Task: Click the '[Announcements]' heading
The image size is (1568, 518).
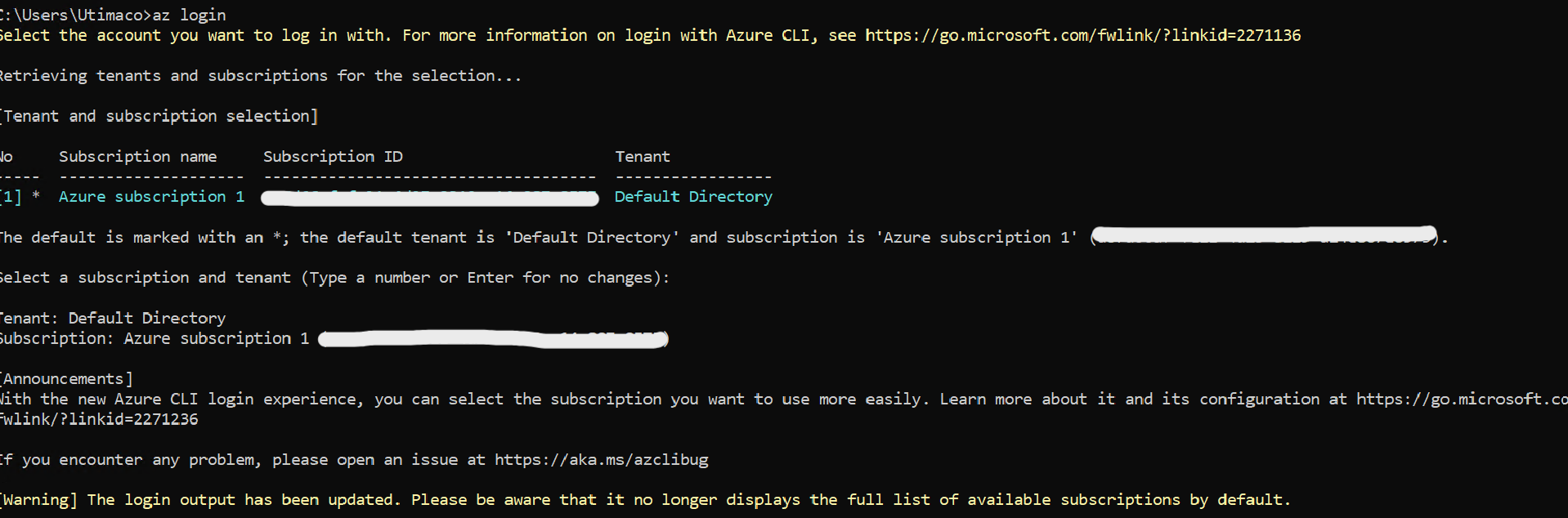Action: point(66,379)
